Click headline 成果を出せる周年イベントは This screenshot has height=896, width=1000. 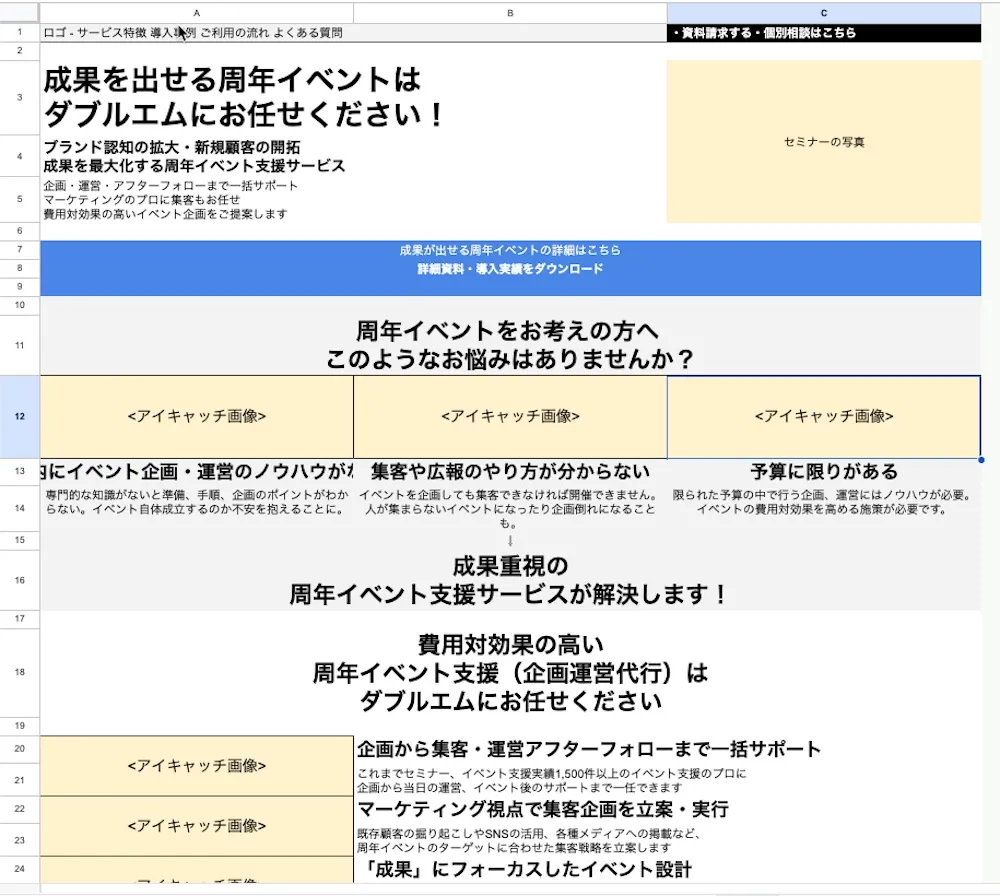coord(233,80)
